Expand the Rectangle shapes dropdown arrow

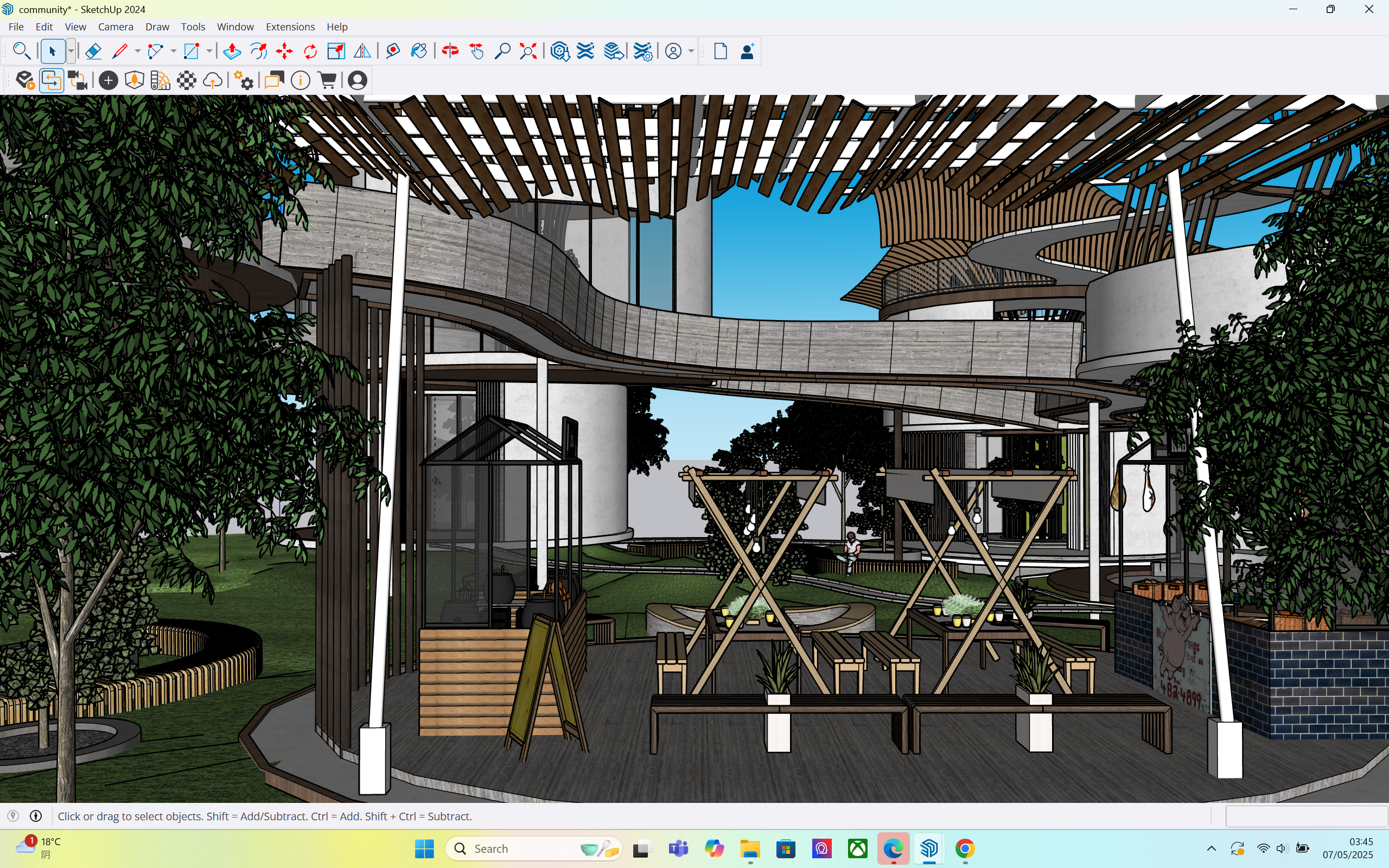pos(209,52)
